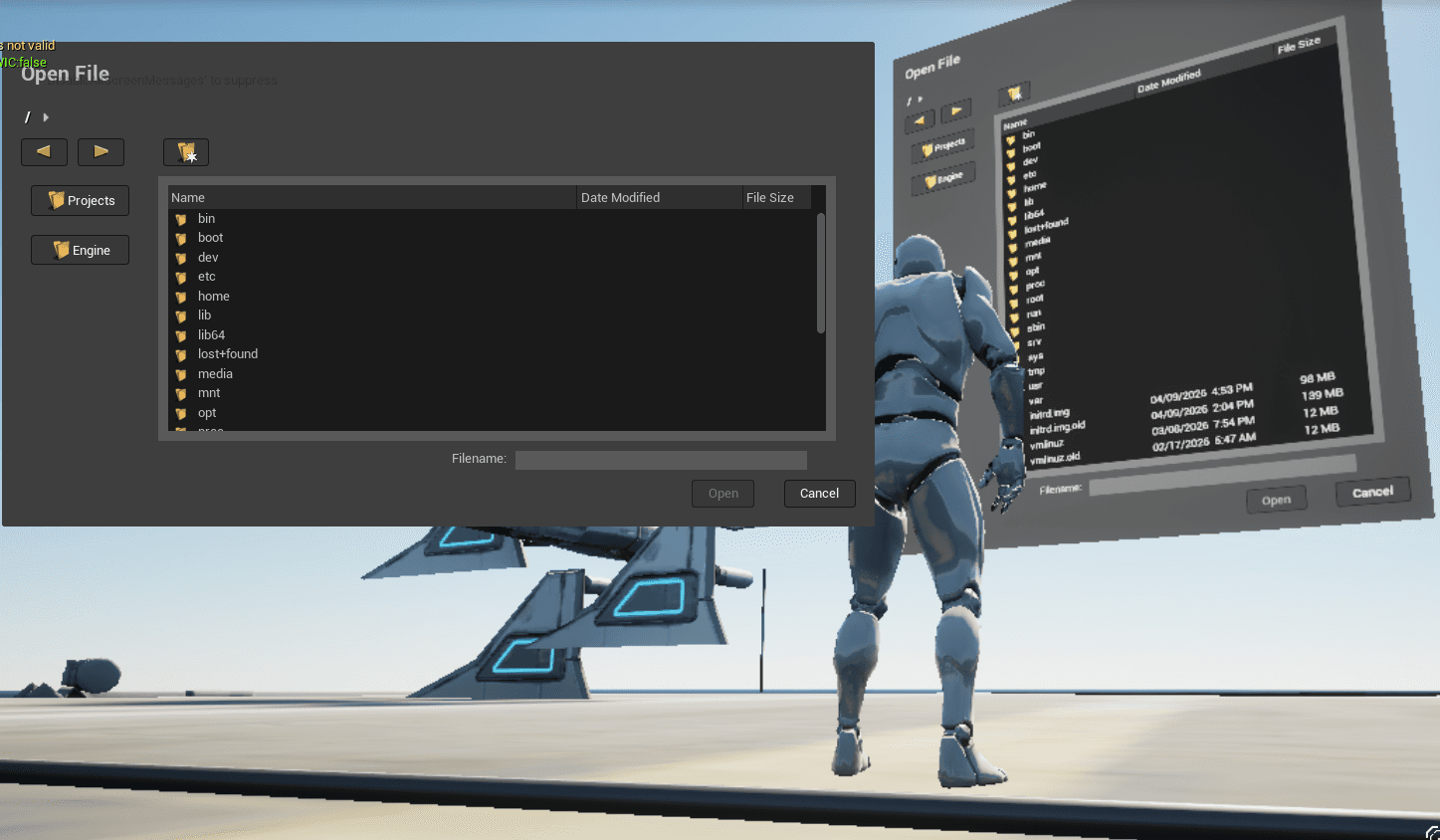Image resolution: width=1440 pixels, height=840 pixels.
Task: Select 'root' on the in-world panel
Action: click(1035, 299)
